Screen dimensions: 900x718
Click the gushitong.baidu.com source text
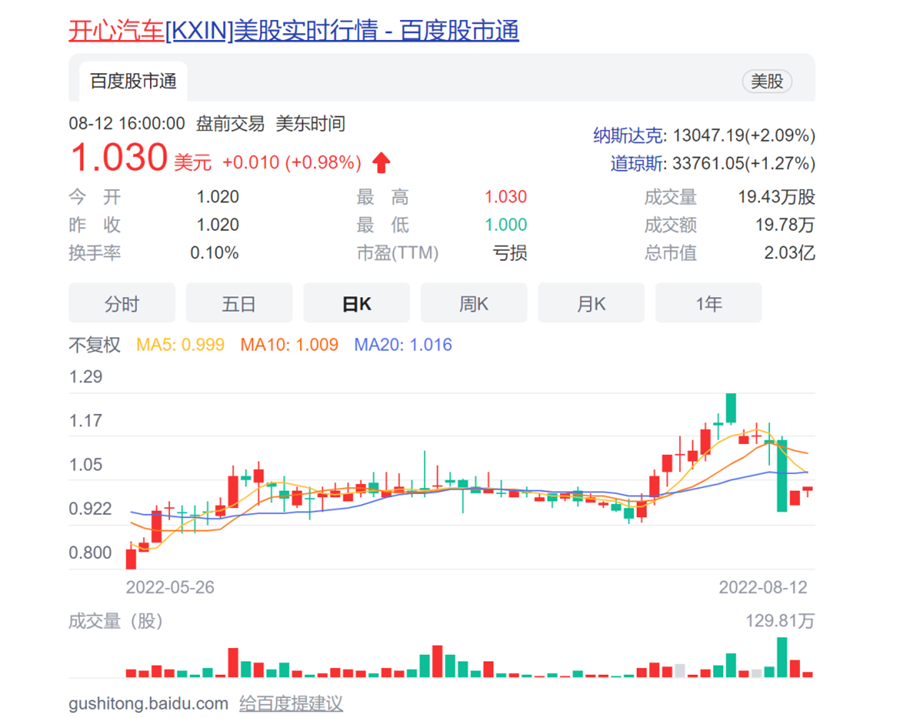148,703
